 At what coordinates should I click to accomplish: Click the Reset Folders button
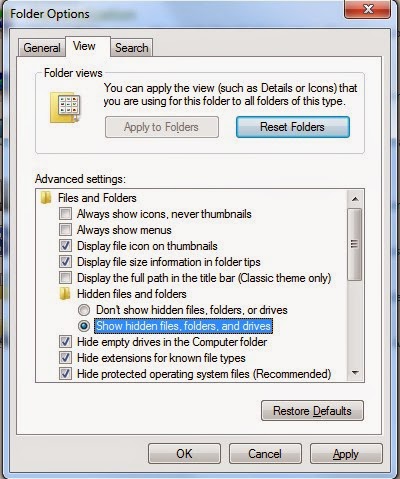coord(293,127)
